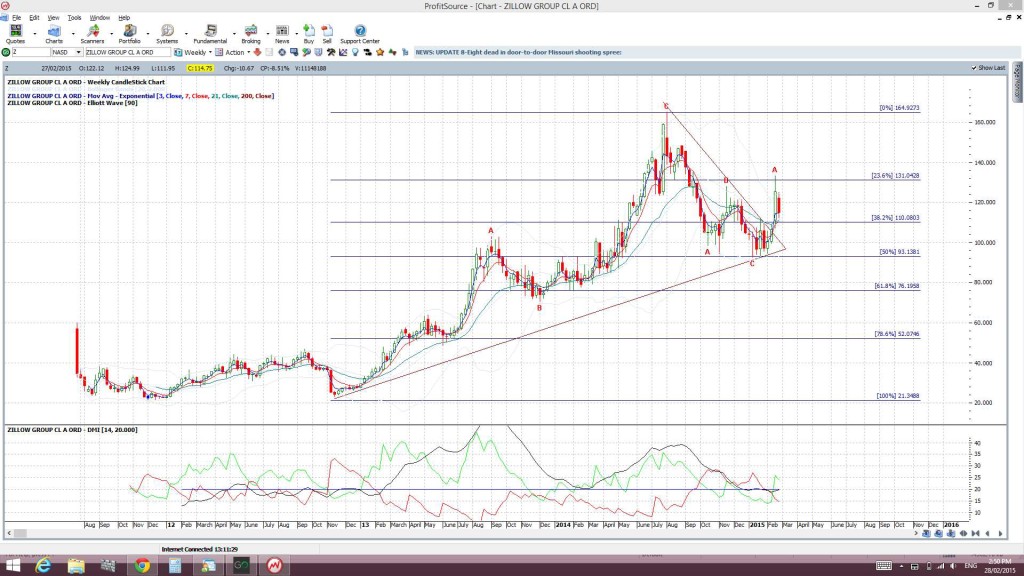This screenshot has width=1024, height=576.
Task: Click the red down-arrow chart tool icon
Action: pos(257,52)
